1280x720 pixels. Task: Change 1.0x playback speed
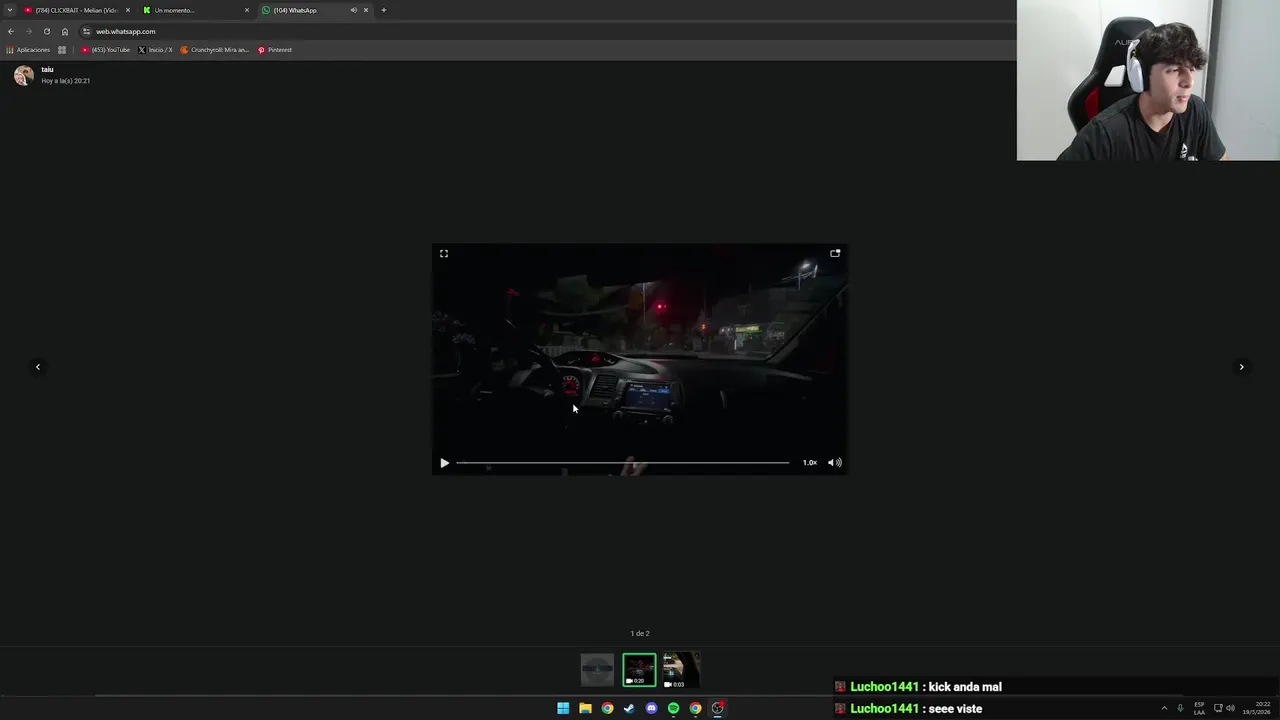pyautogui.click(x=810, y=463)
